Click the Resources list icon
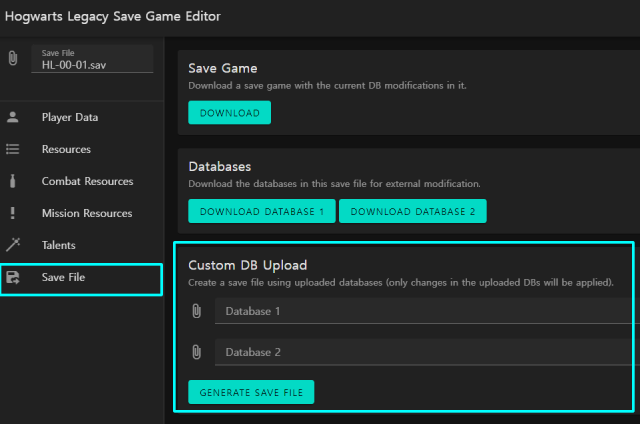The height and width of the screenshot is (424, 640). click(13, 149)
